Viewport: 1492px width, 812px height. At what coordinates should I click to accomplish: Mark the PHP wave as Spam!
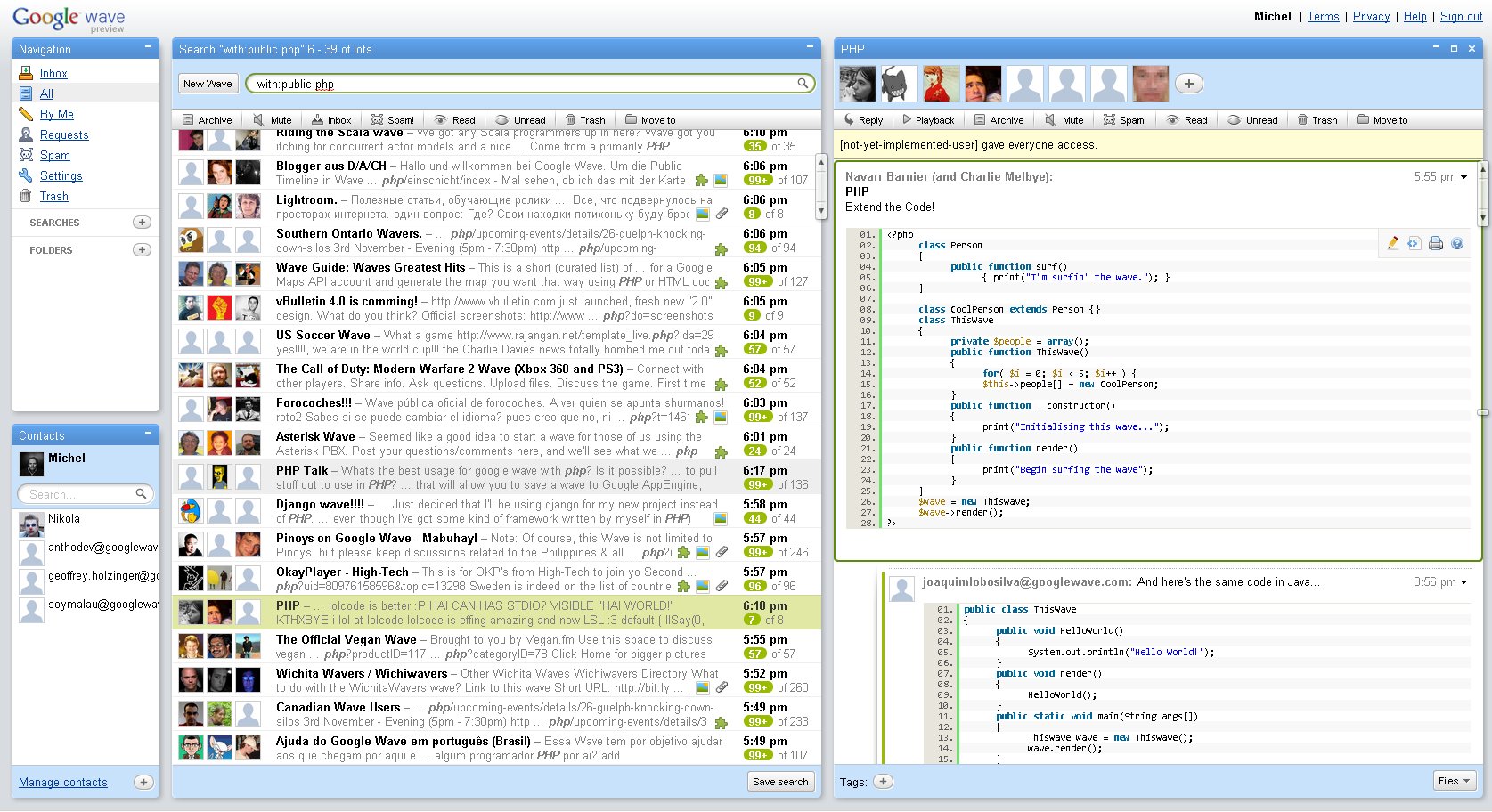coord(1125,119)
